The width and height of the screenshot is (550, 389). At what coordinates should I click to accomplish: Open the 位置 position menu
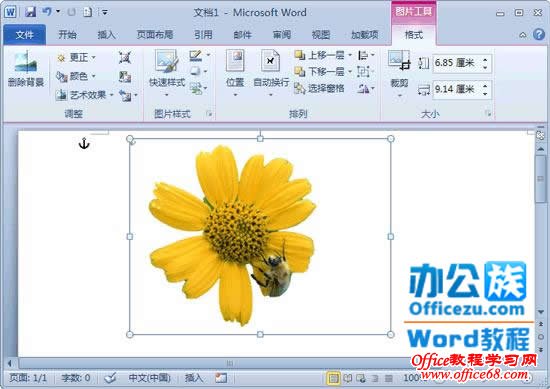click(235, 73)
